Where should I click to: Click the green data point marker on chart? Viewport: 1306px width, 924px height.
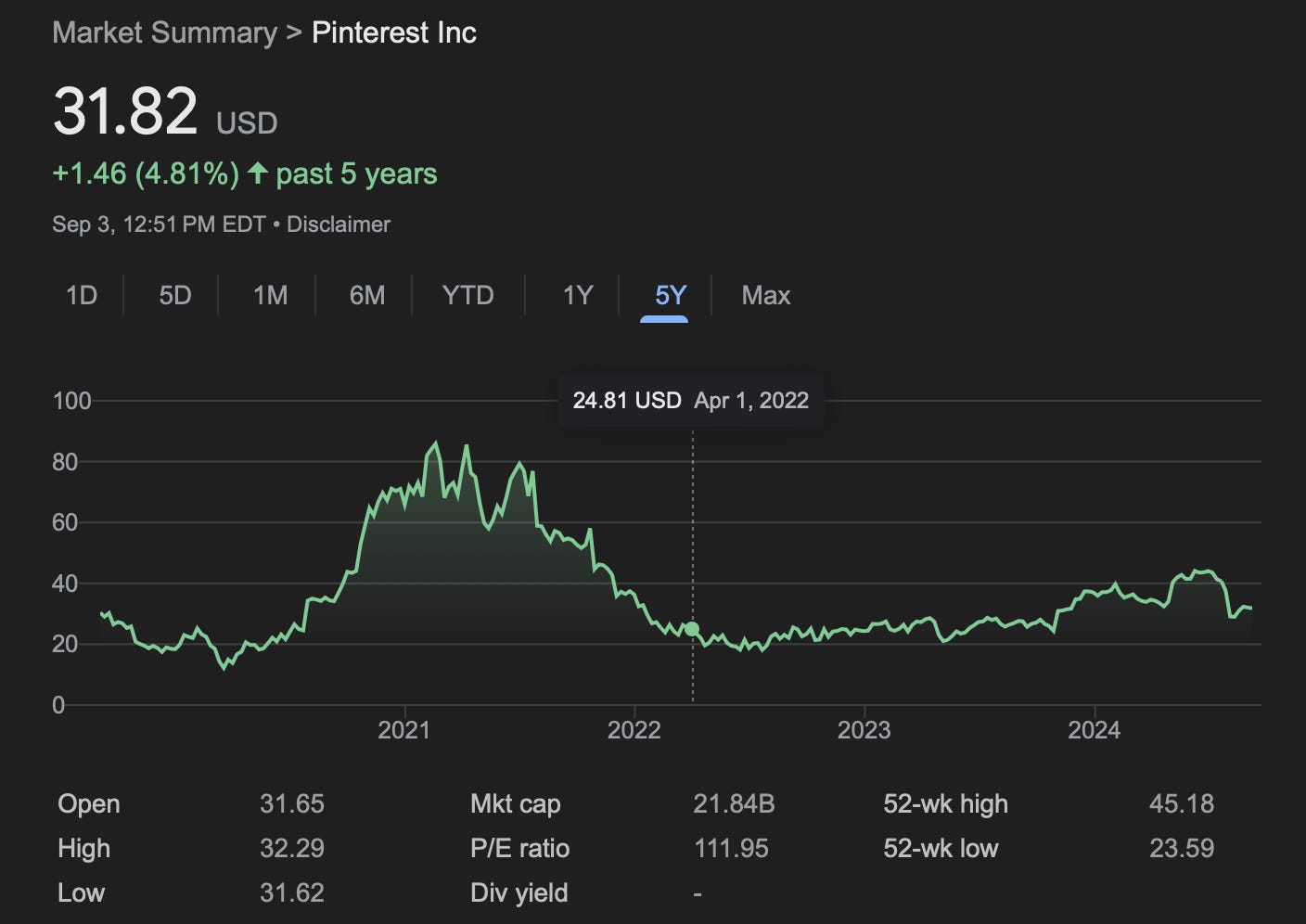click(x=692, y=629)
